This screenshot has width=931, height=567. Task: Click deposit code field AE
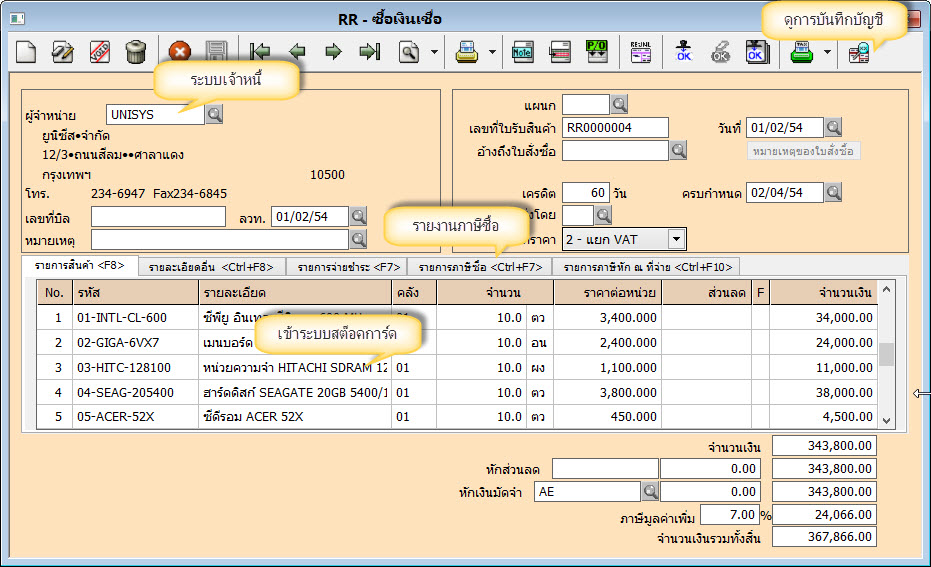[x=587, y=492]
